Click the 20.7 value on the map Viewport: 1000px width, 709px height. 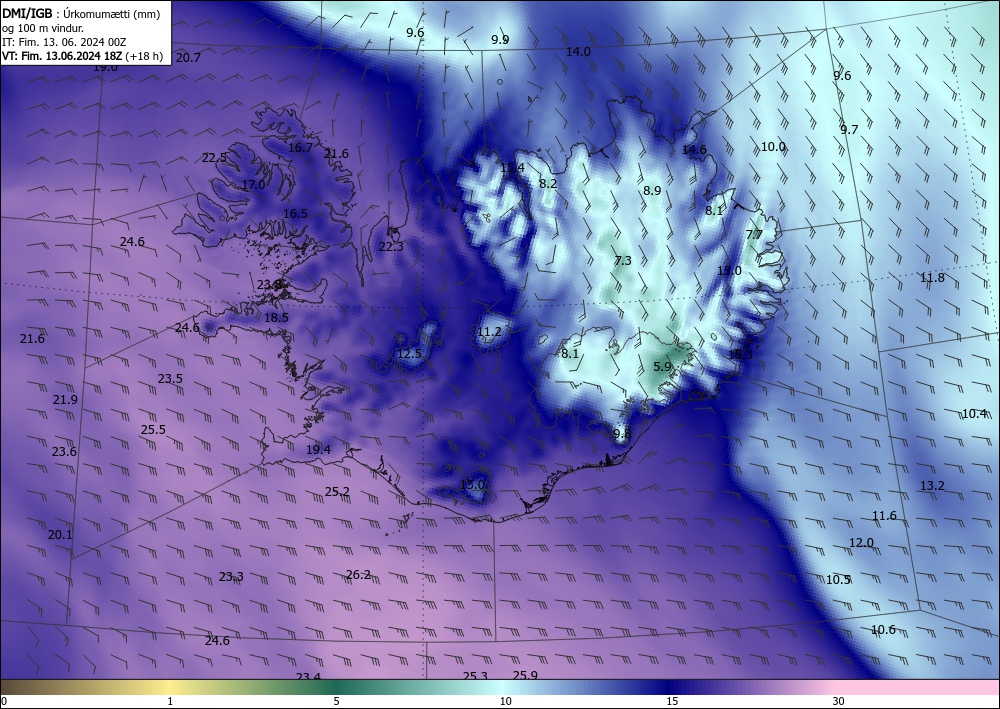(x=188, y=58)
